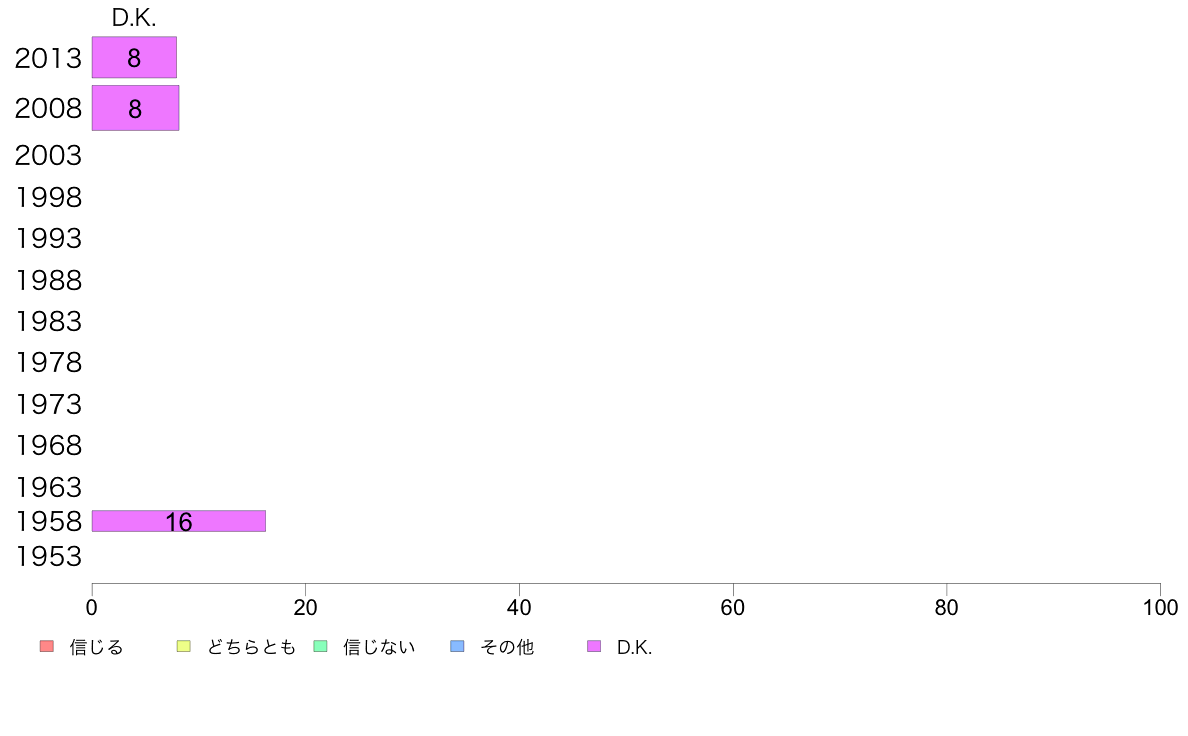Viewport: 1188px width, 736px height.
Task: Click the 2008 D.K. bar showing 8
Action: point(136,108)
